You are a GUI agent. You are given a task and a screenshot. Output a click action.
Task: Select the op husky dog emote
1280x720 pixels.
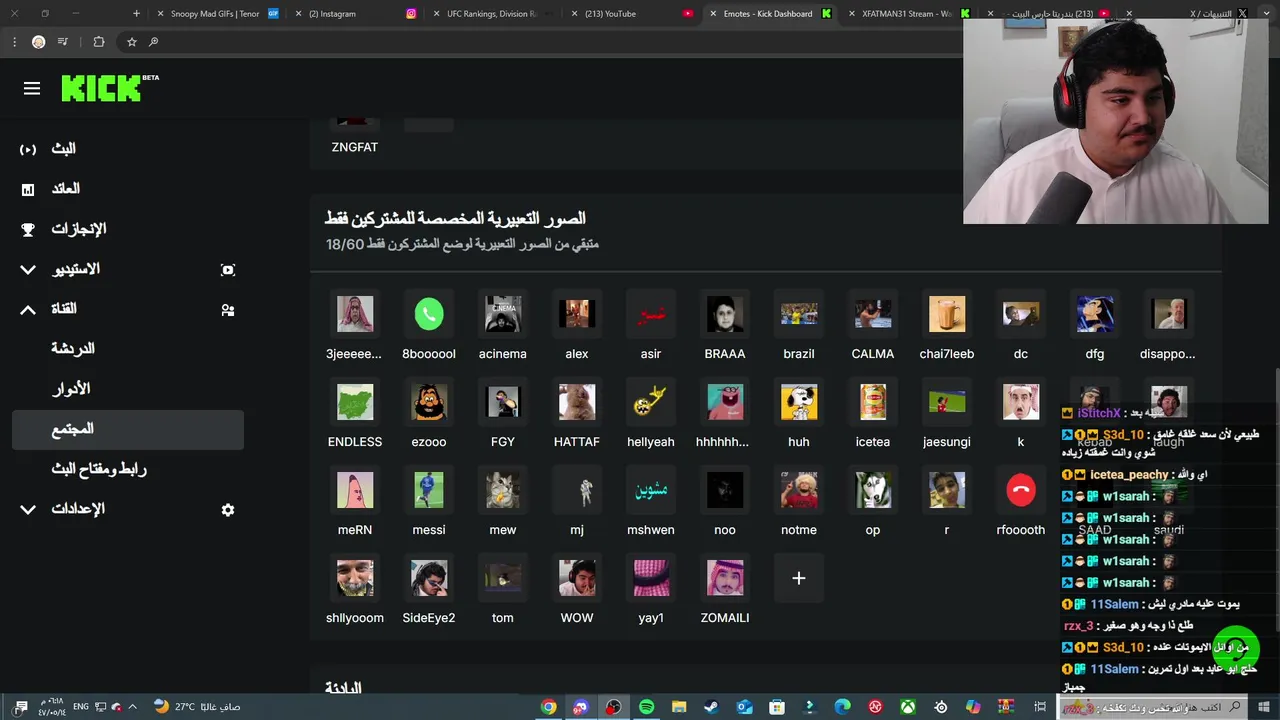point(873,490)
